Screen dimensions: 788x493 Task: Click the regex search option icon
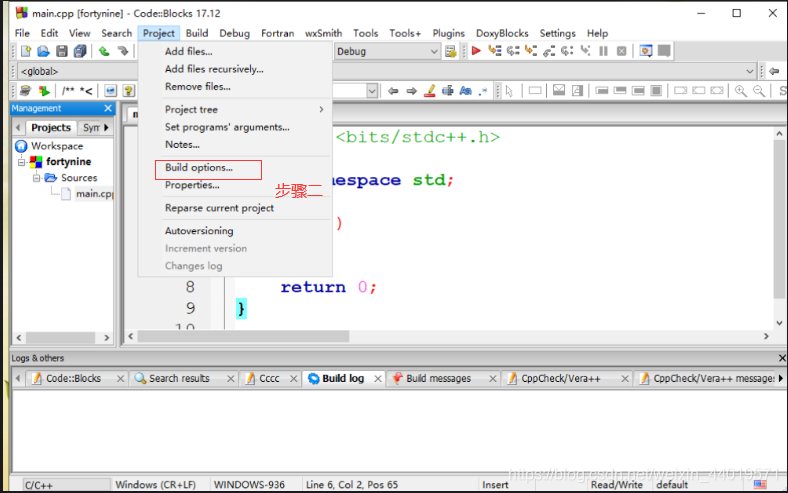[x=483, y=91]
